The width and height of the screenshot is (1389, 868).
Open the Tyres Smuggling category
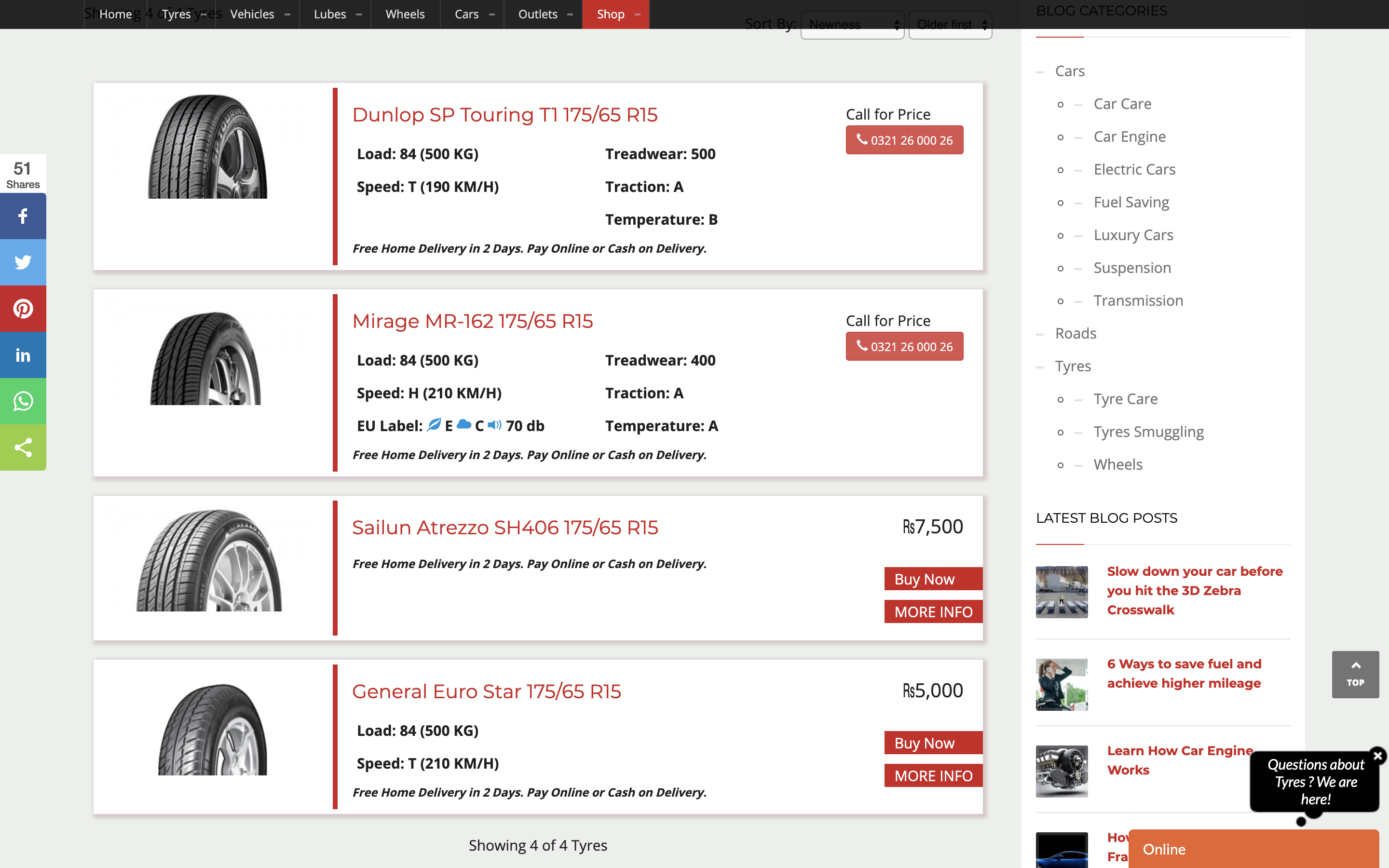pyautogui.click(x=1148, y=431)
